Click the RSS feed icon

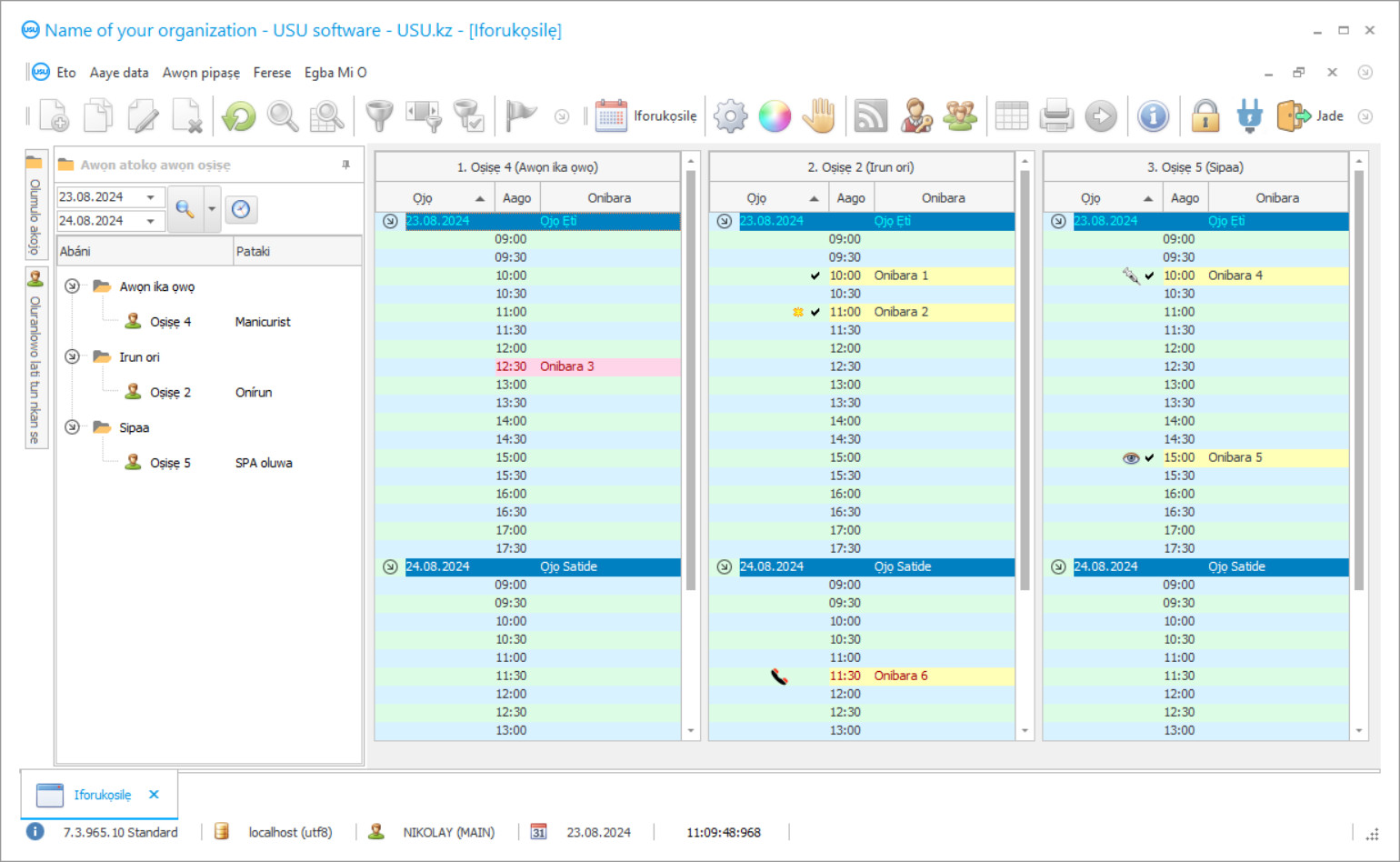pyautogui.click(x=870, y=116)
